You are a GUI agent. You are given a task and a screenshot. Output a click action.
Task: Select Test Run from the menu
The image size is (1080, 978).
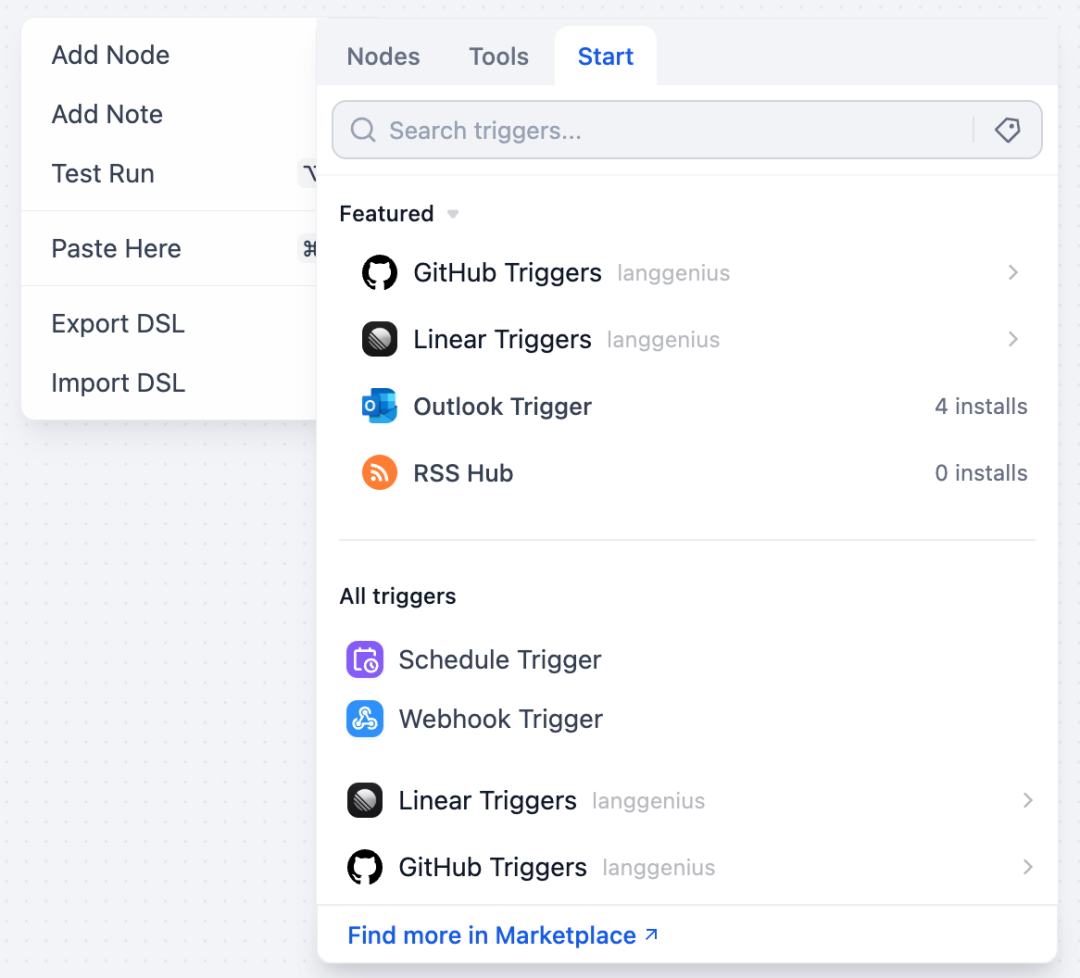click(x=103, y=173)
